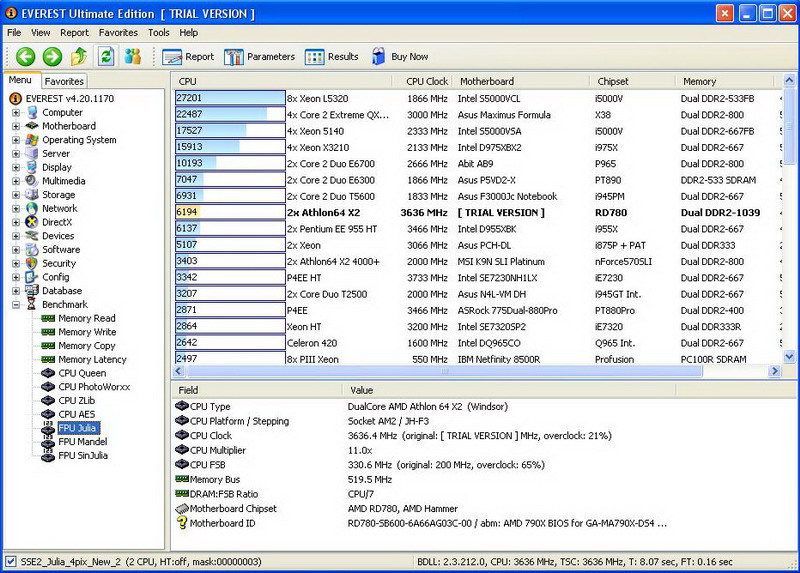Expand the Motherboard tree node

point(16,126)
